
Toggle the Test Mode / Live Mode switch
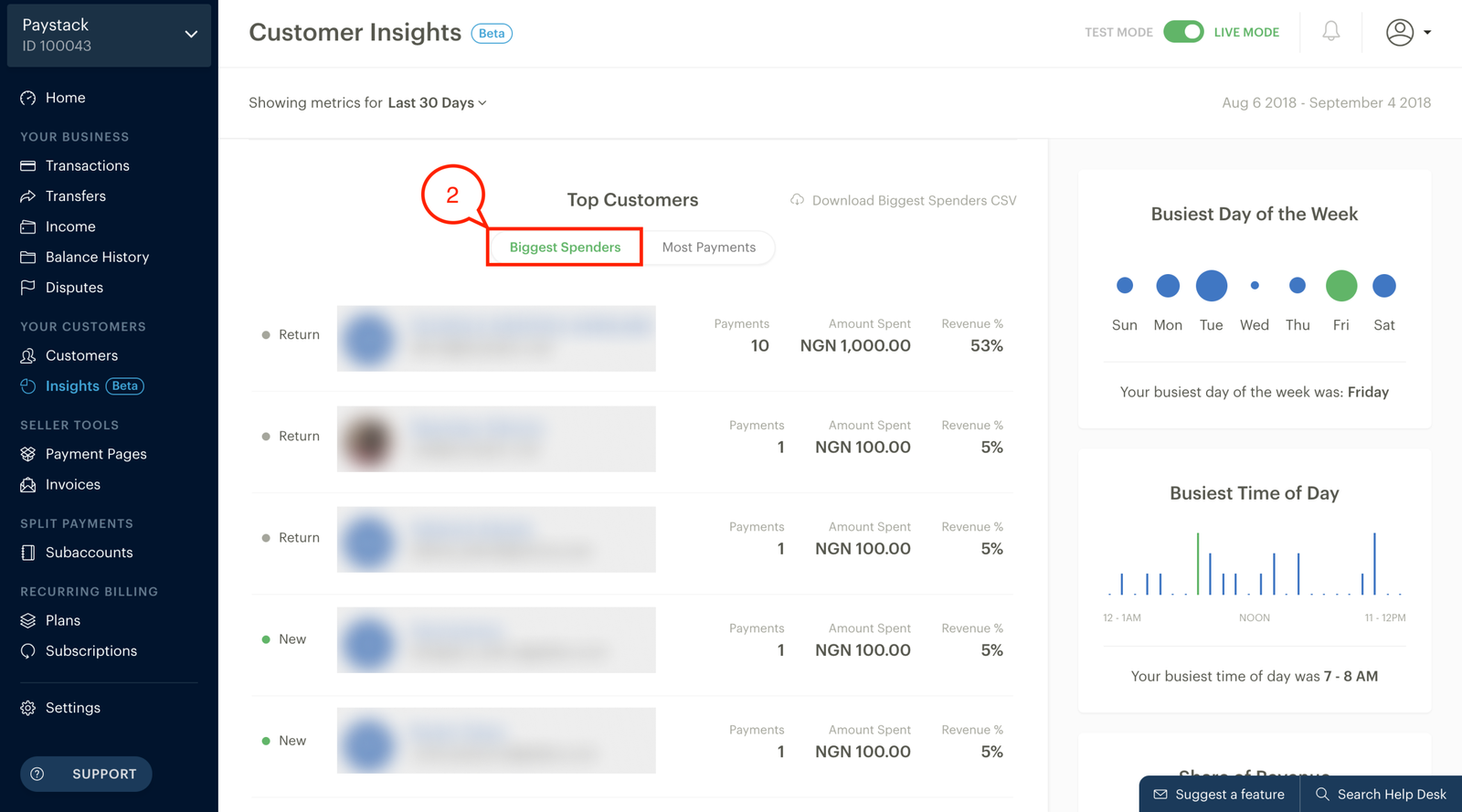(1183, 32)
